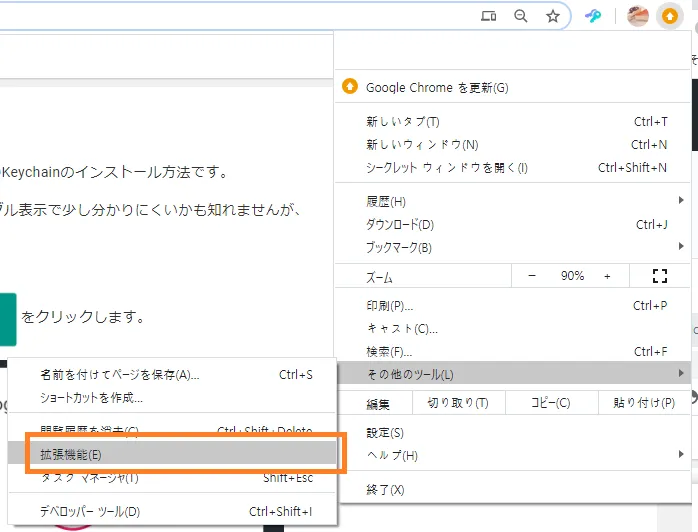The image size is (698, 532).
Task: Select 印刷(P)...
Action: click(512, 306)
